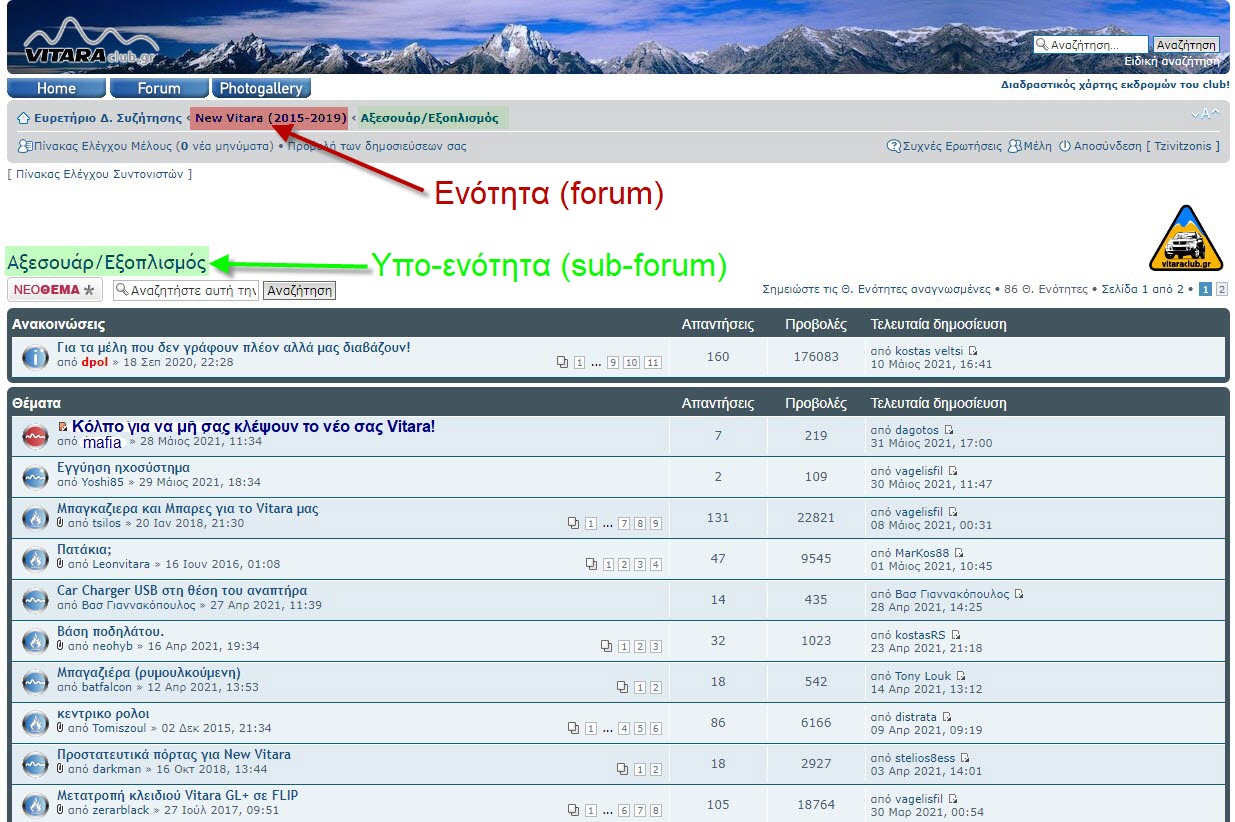The height and width of the screenshot is (822, 1235).
Task: Focus the header Αναζήτηση search field
Action: (x=1091, y=45)
